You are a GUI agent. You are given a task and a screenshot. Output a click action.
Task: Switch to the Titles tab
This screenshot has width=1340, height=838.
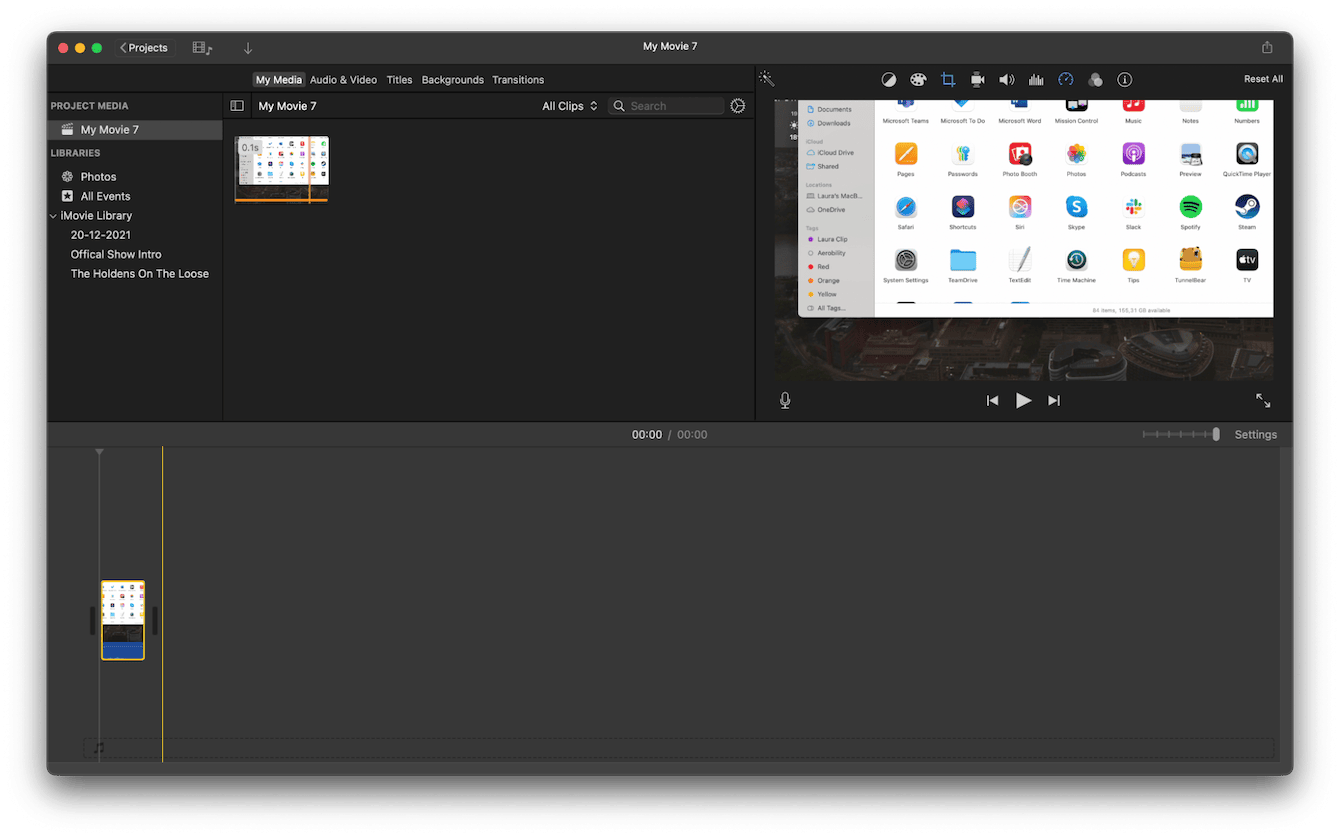click(x=399, y=79)
